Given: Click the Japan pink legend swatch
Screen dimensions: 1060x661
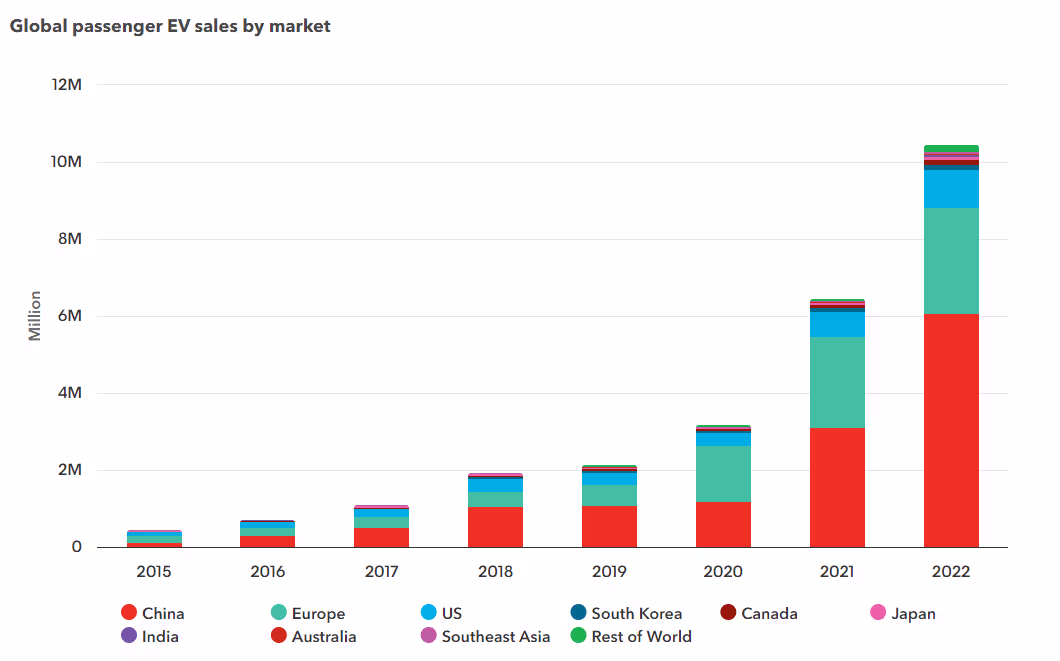Looking at the screenshot, I should point(878,612).
